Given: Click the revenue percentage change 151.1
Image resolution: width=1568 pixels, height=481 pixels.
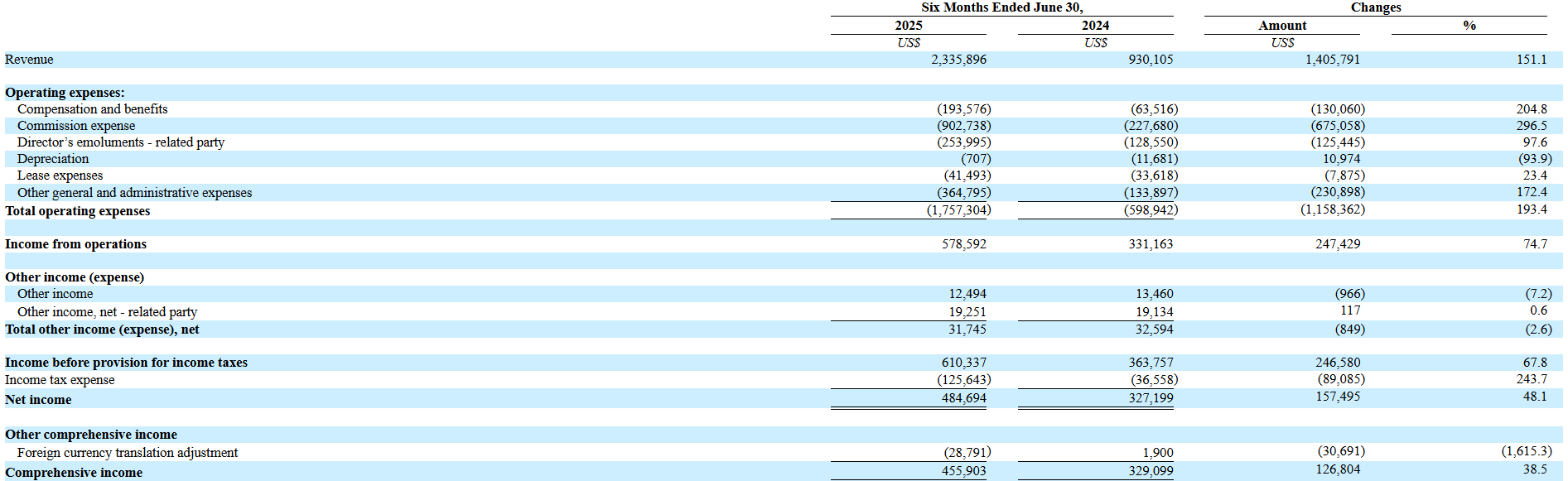Looking at the screenshot, I should tap(1532, 60).
